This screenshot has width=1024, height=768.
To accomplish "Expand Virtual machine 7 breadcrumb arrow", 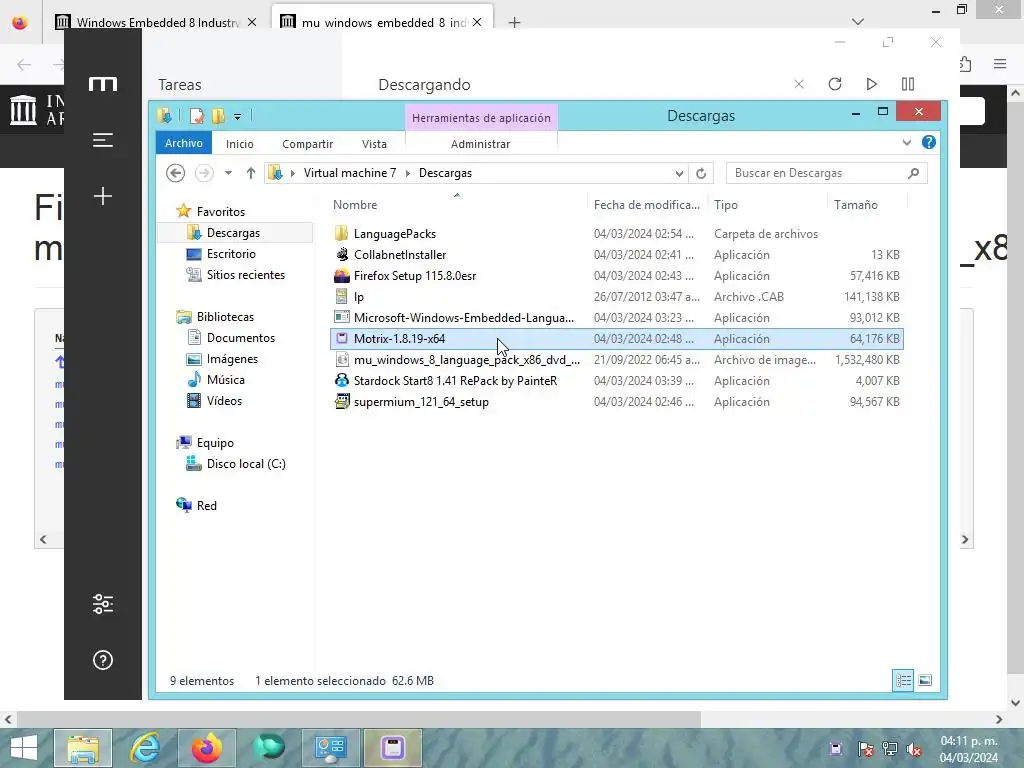I will [408, 173].
